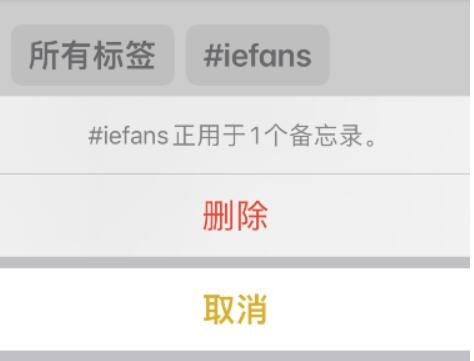The width and height of the screenshot is (474, 361).
Task: Dismiss sheet via dimmed area beside #iefans
Action: (x=400, y=55)
